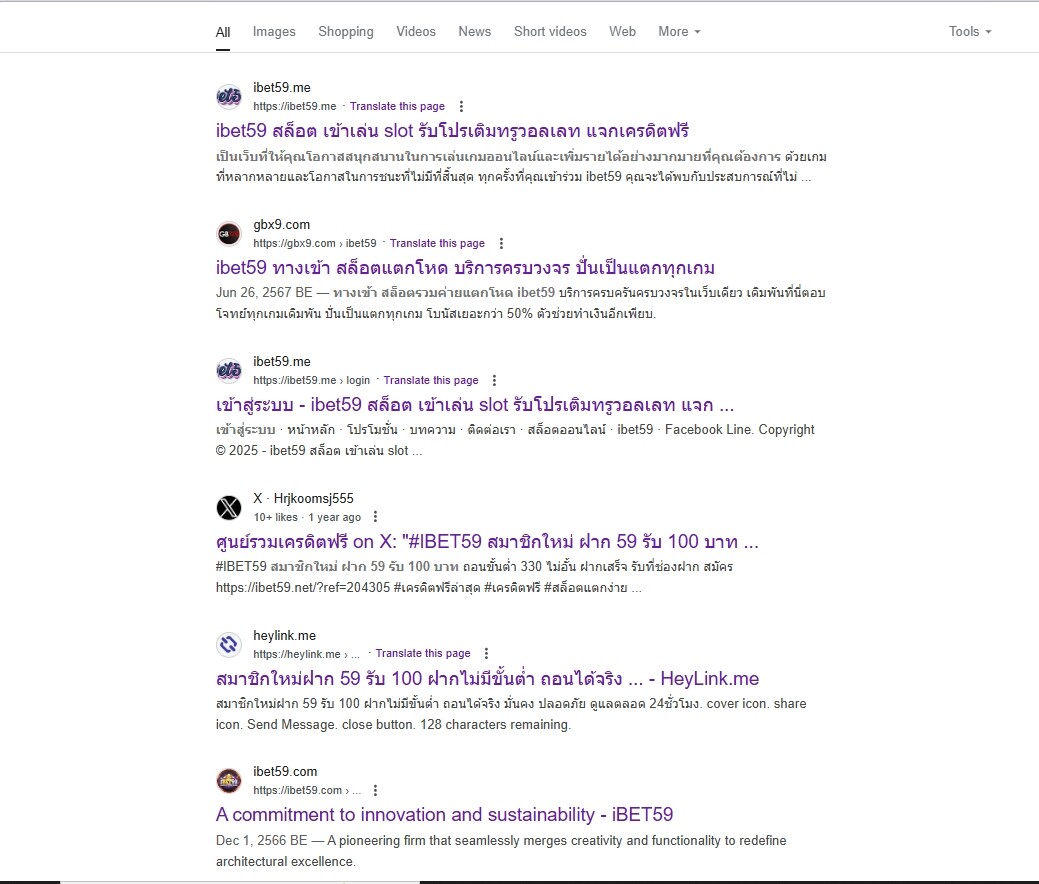This screenshot has width=1039, height=884.
Task: Click the '10+ likes · 1 year ago' text
Action: tap(307, 517)
